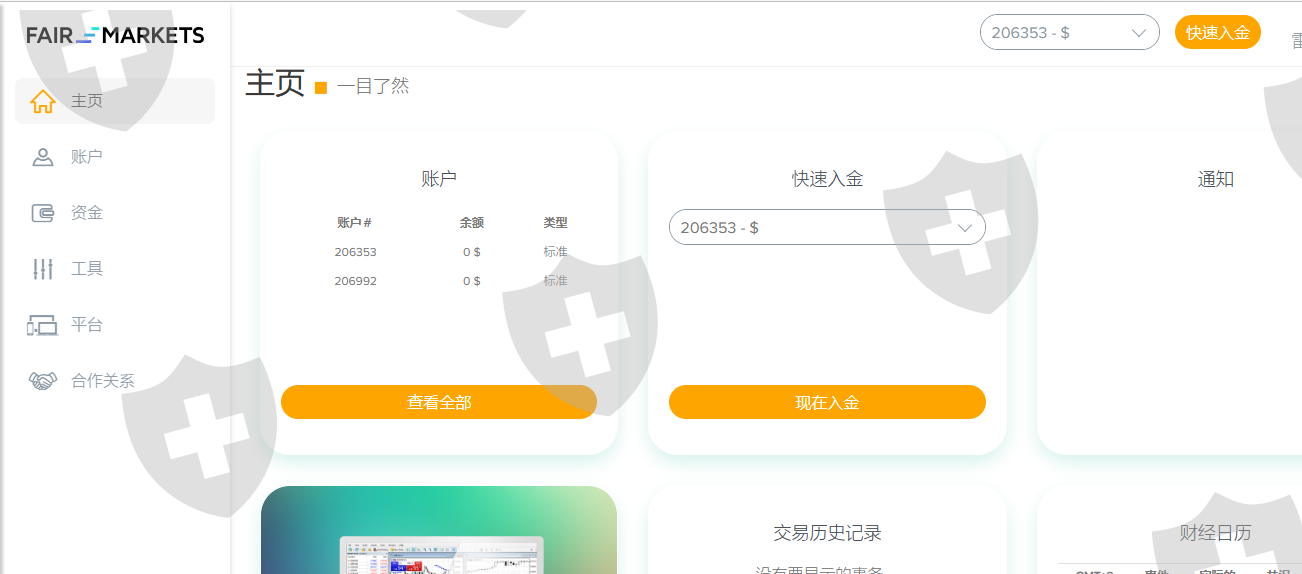1302x574 pixels.
Task: Click the 账户 # column header
Action: click(x=354, y=223)
